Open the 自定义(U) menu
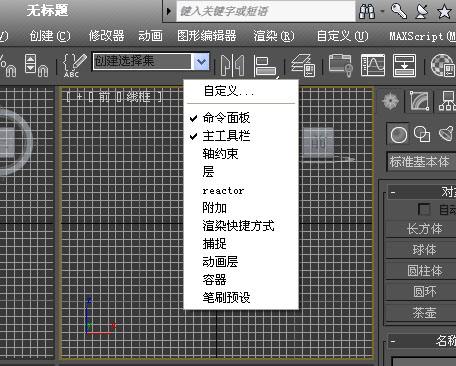This screenshot has width=456, height=366. pos(342,36)
